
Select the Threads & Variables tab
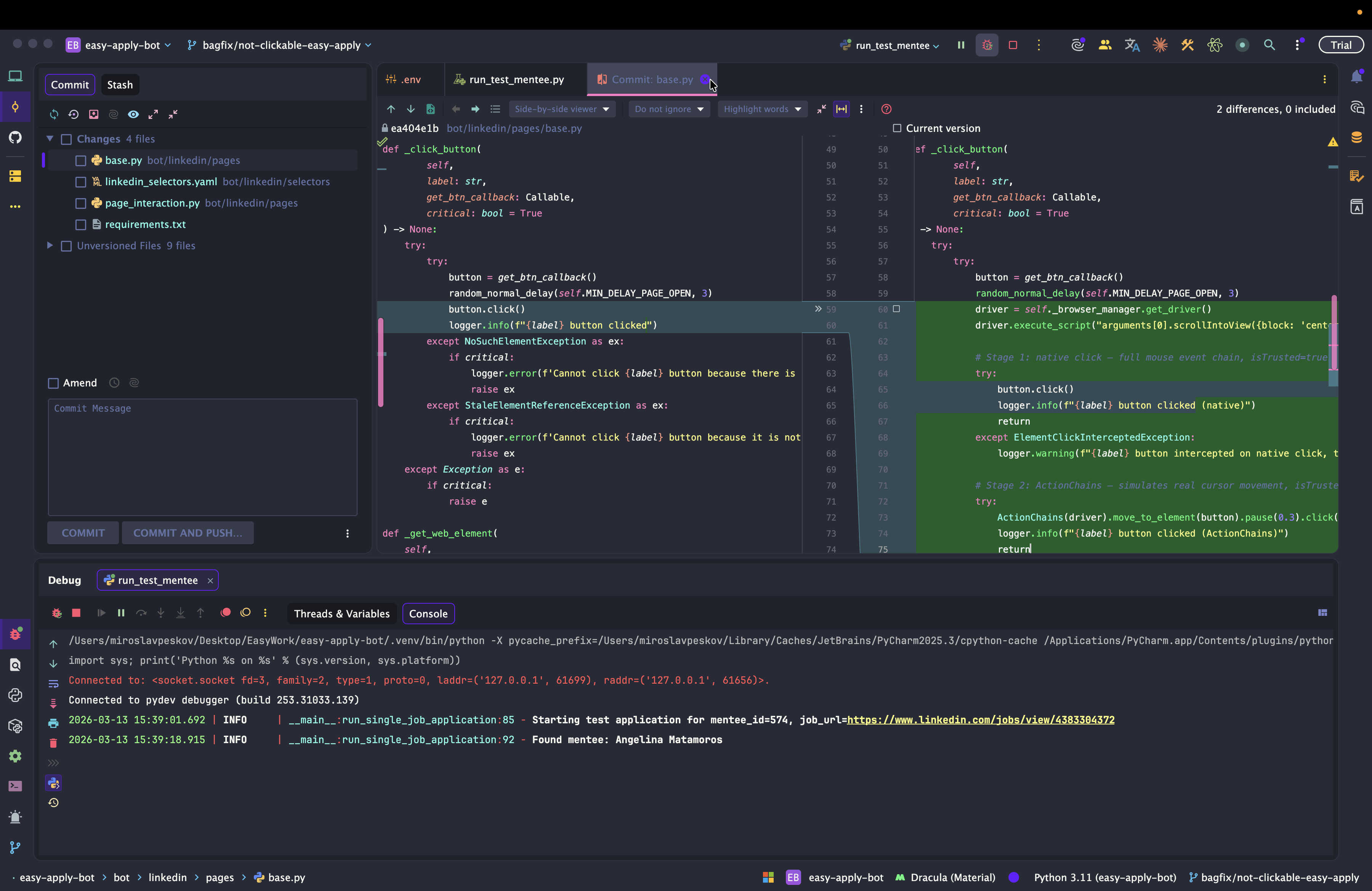[x=341, y=613]
